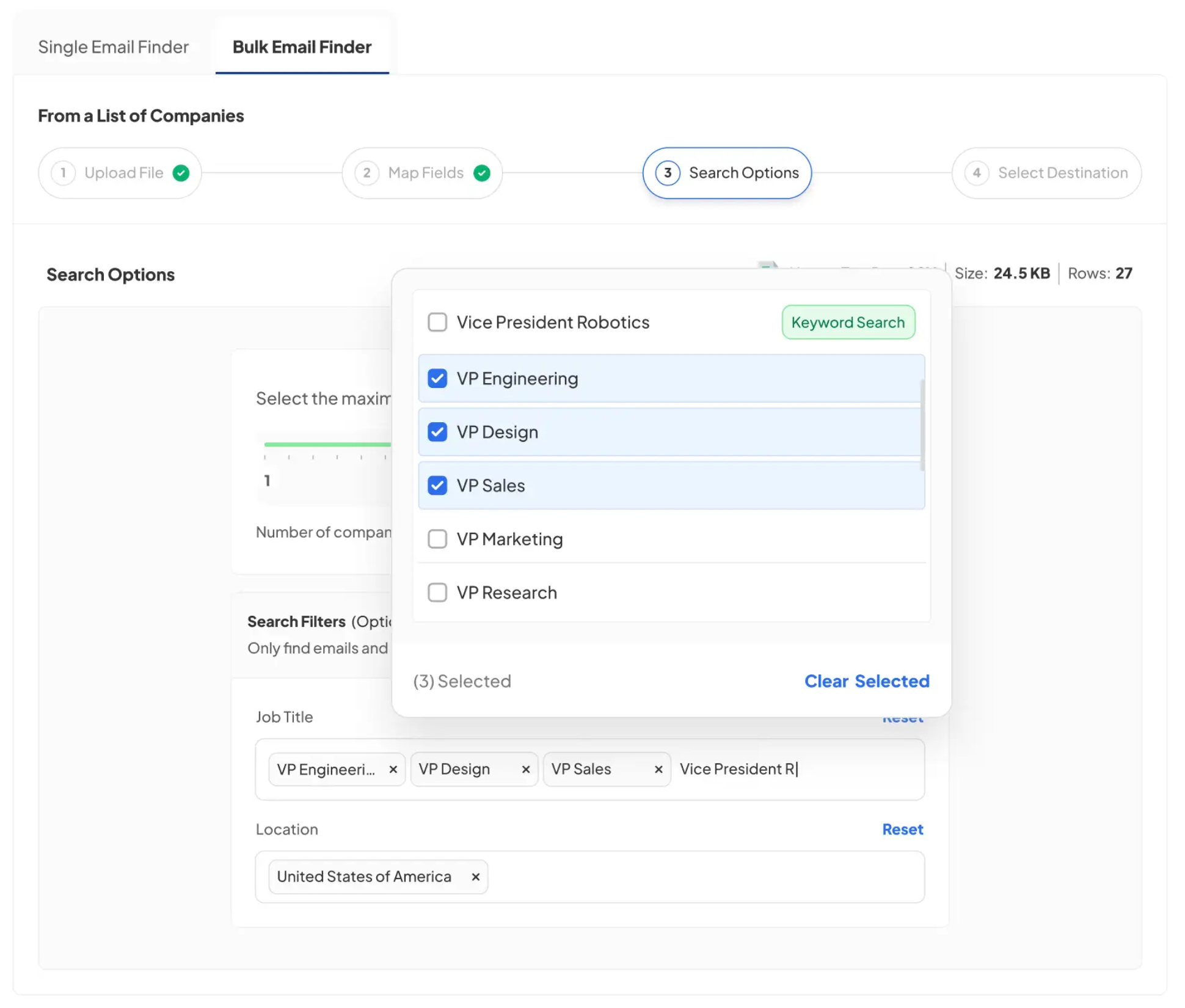Click Map Fields green checkmark icon
The width and height of the screenshot is (1185, 1008).
[x=481, y=173]
